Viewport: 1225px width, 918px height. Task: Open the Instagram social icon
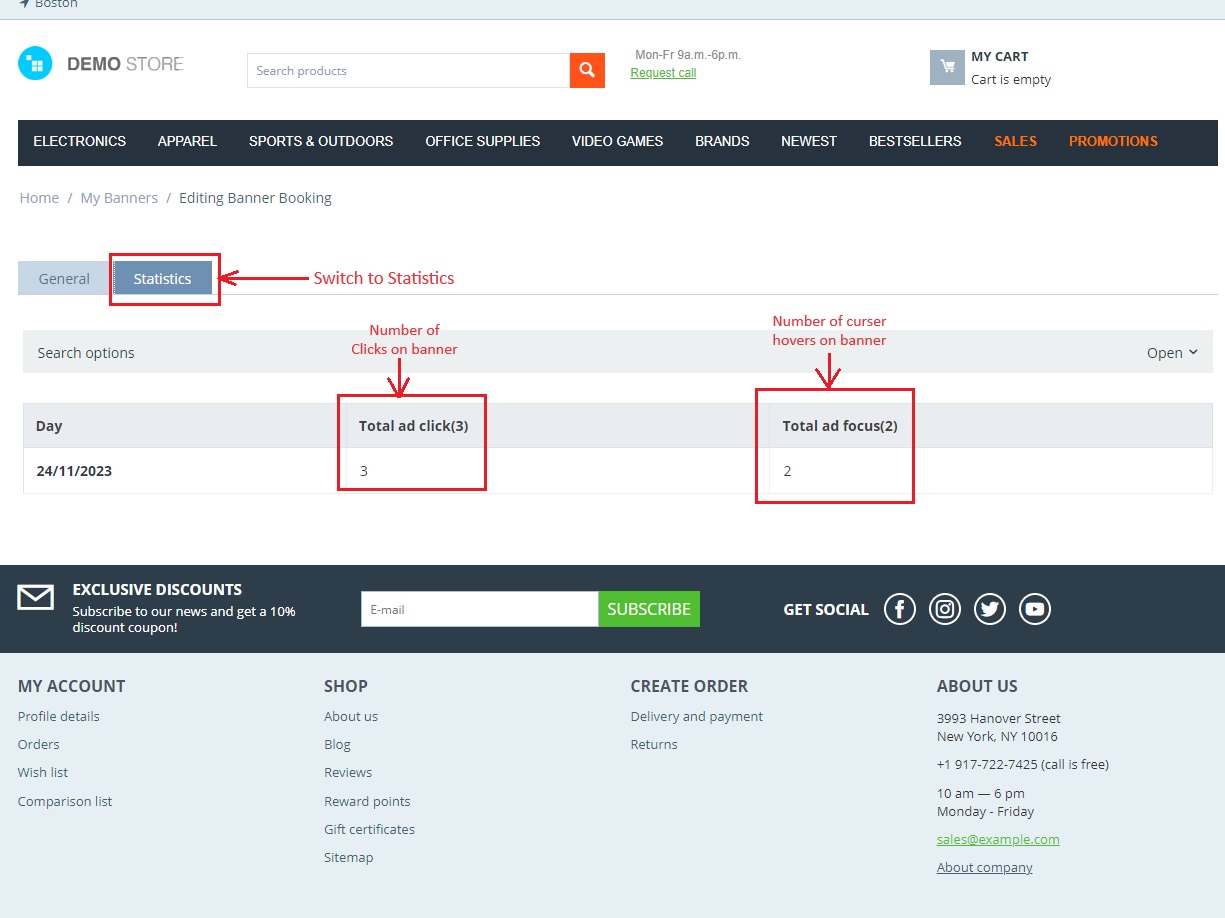(945, 609)
